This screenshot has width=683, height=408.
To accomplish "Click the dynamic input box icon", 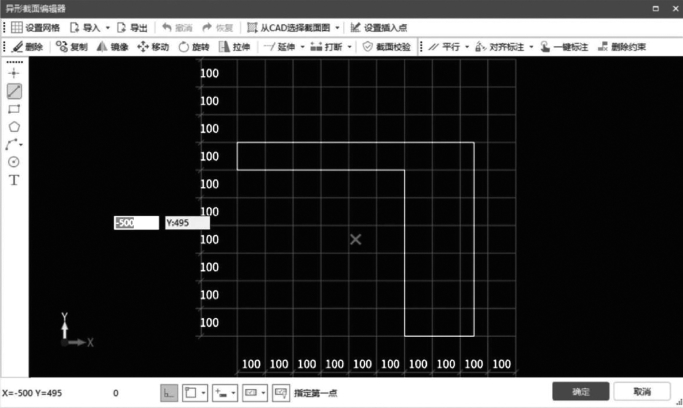I will 251,393.
